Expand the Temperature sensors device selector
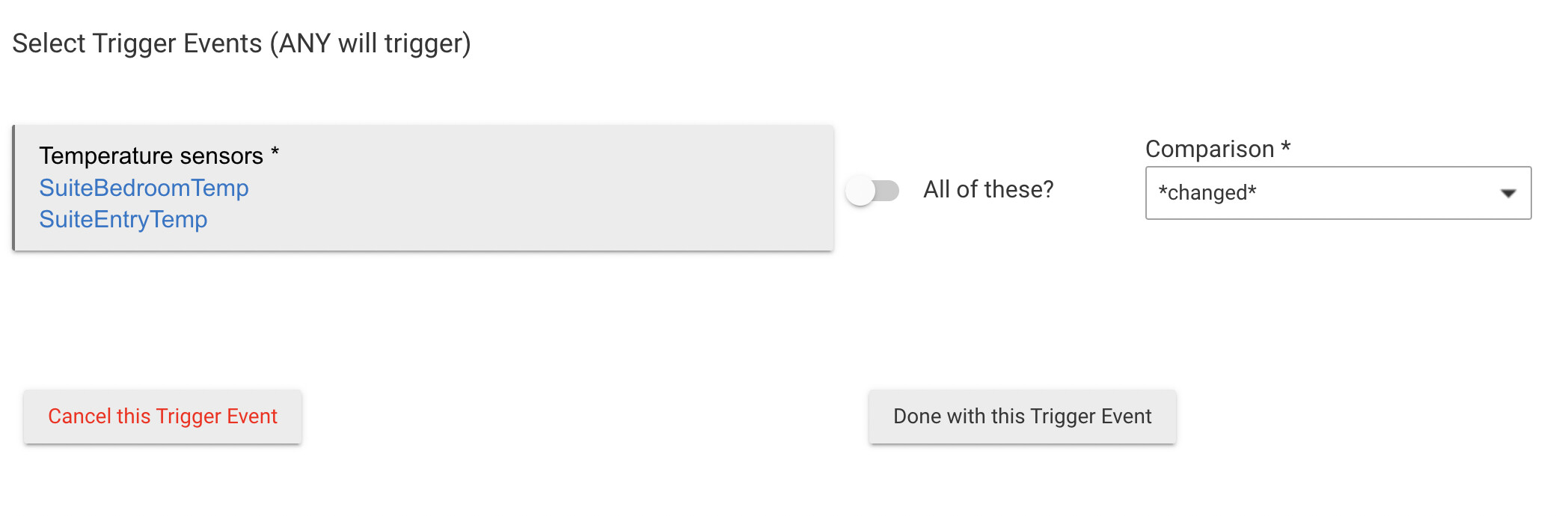The height and width of the screenshot is (516, 1568). (423, 188)
